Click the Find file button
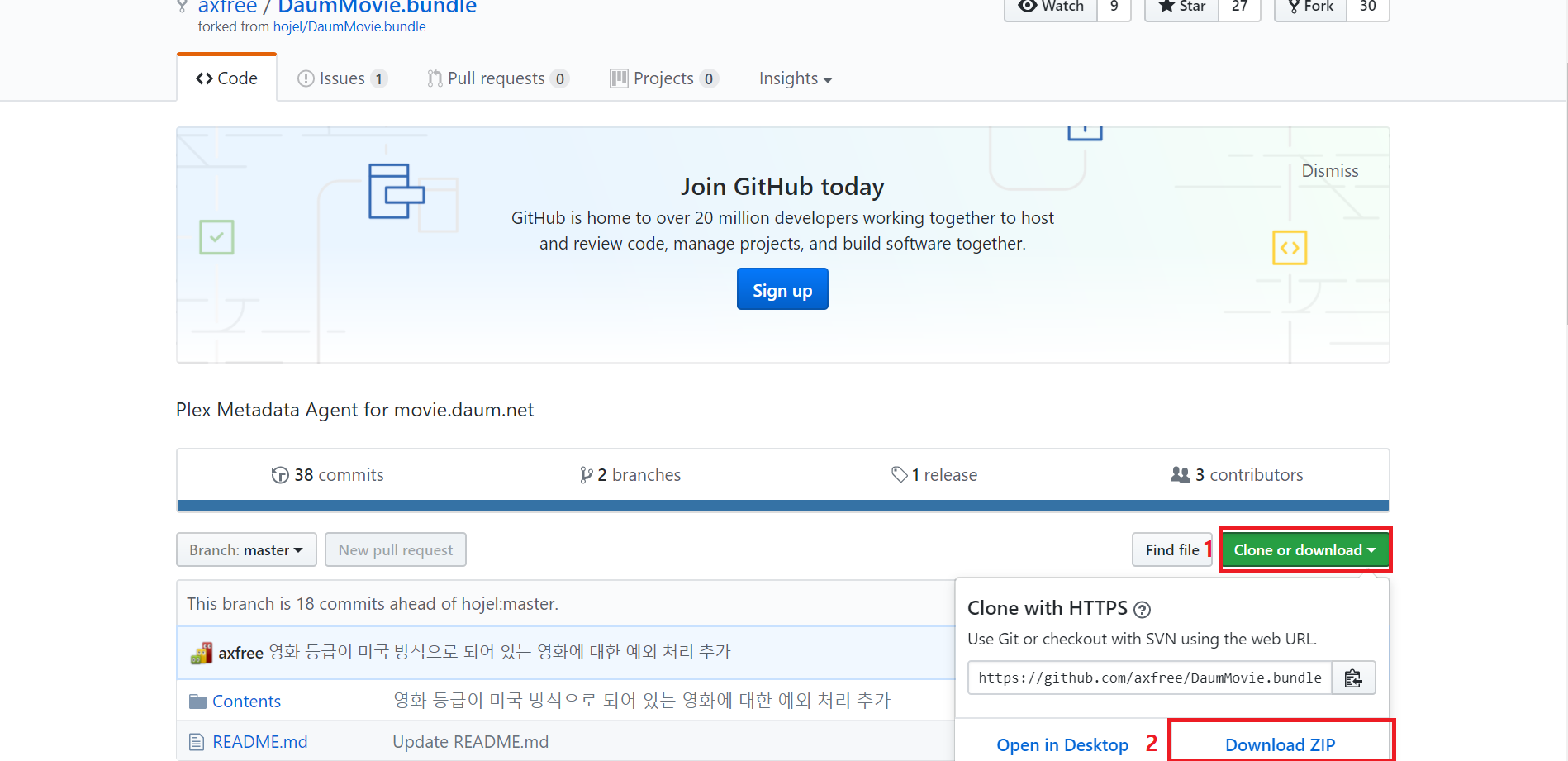Image resolution: width=1568 pixels, height=761 pixels. coord(1171,550)
